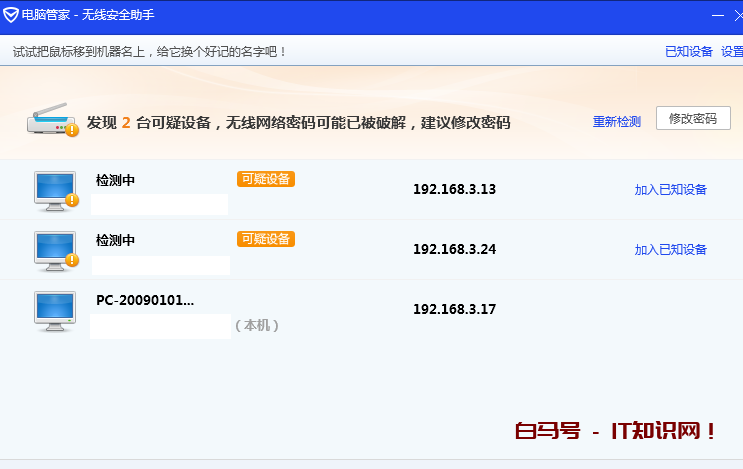Click 检测中 name of first suspicious device

[x=115, y=181]
